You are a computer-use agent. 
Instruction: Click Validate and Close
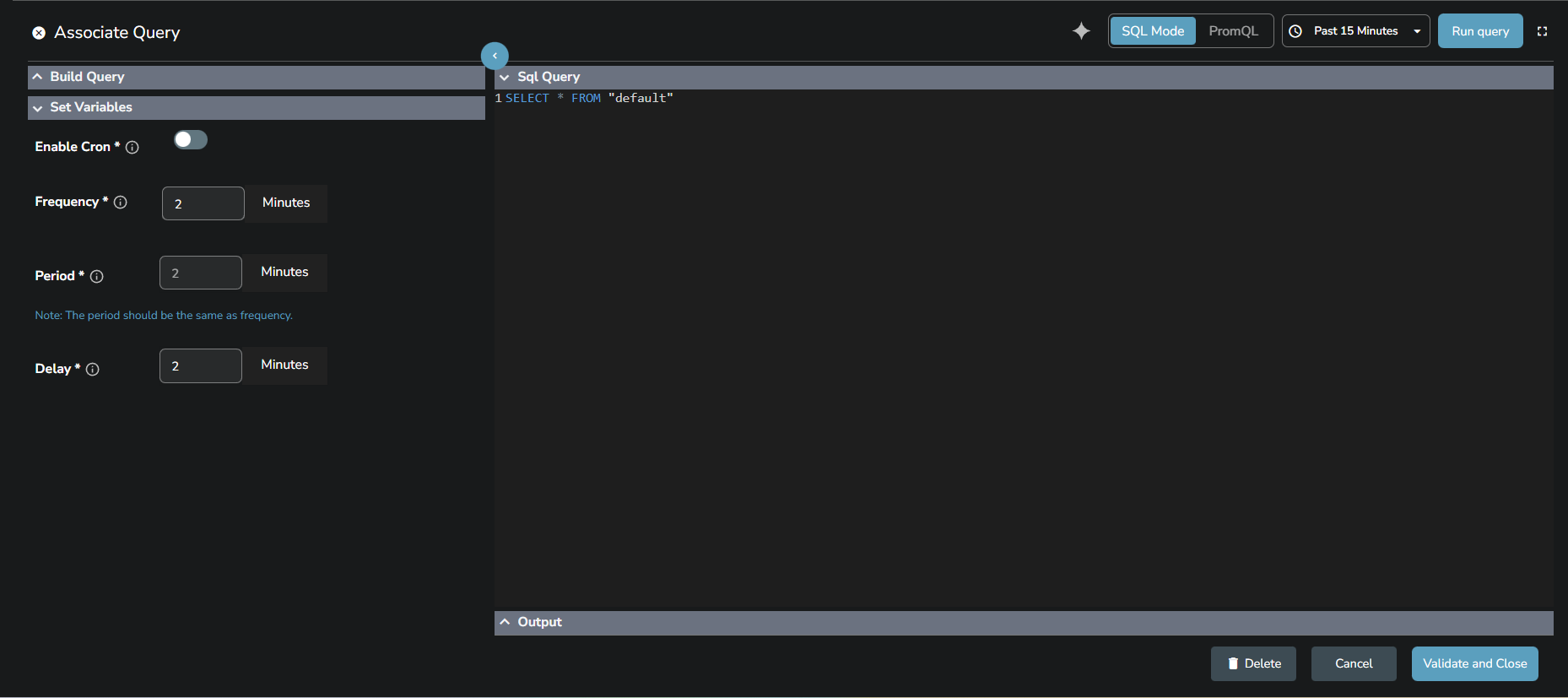click(x=1474, y=664)
